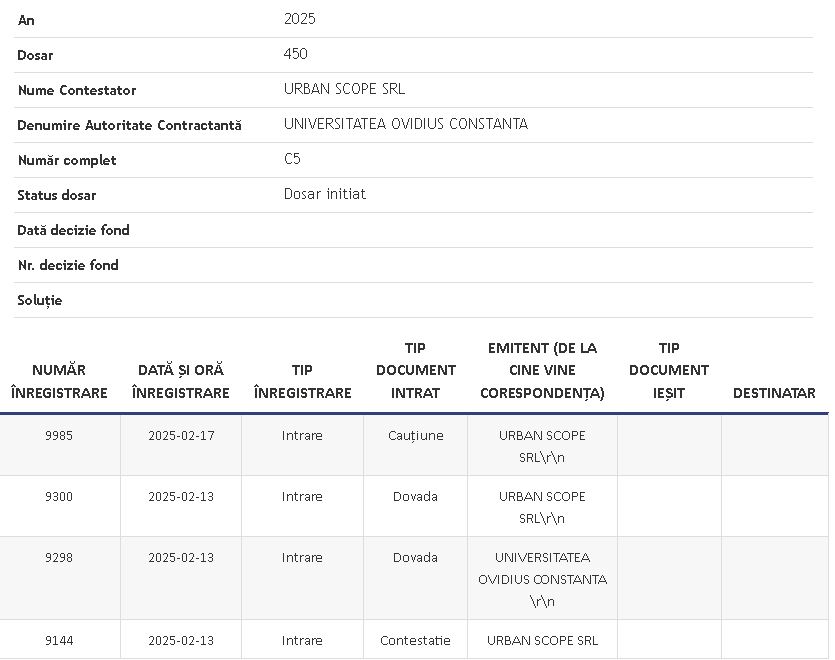Select the Tip Înregistrare column header
835x660 pixels.
coord(302,381)
